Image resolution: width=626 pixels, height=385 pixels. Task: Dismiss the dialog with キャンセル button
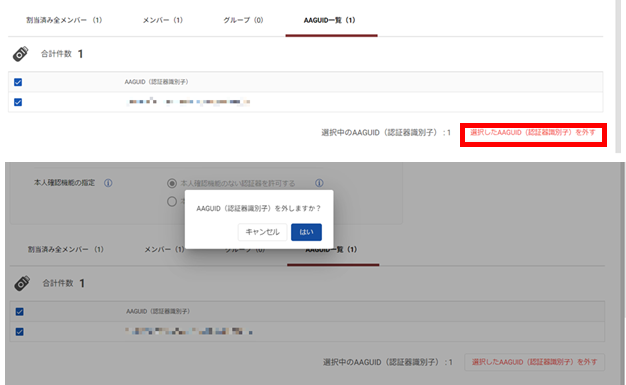tap(262, 232)
